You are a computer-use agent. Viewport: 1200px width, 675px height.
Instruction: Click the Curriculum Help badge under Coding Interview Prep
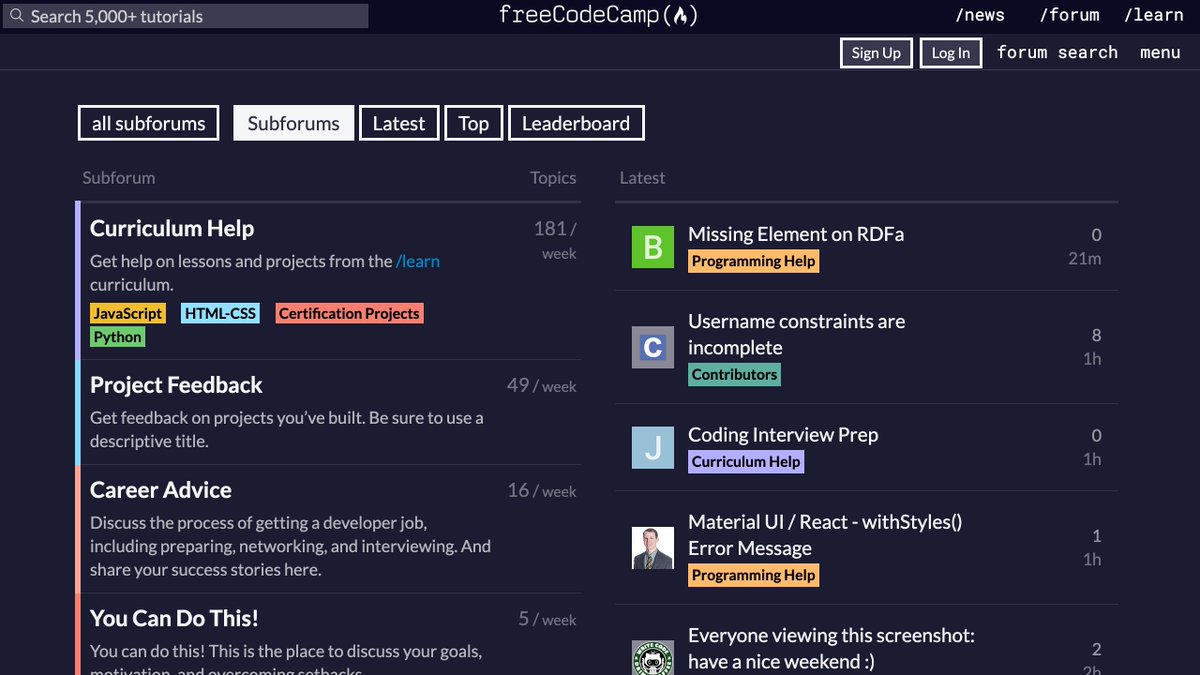click(x=746, y=461)
